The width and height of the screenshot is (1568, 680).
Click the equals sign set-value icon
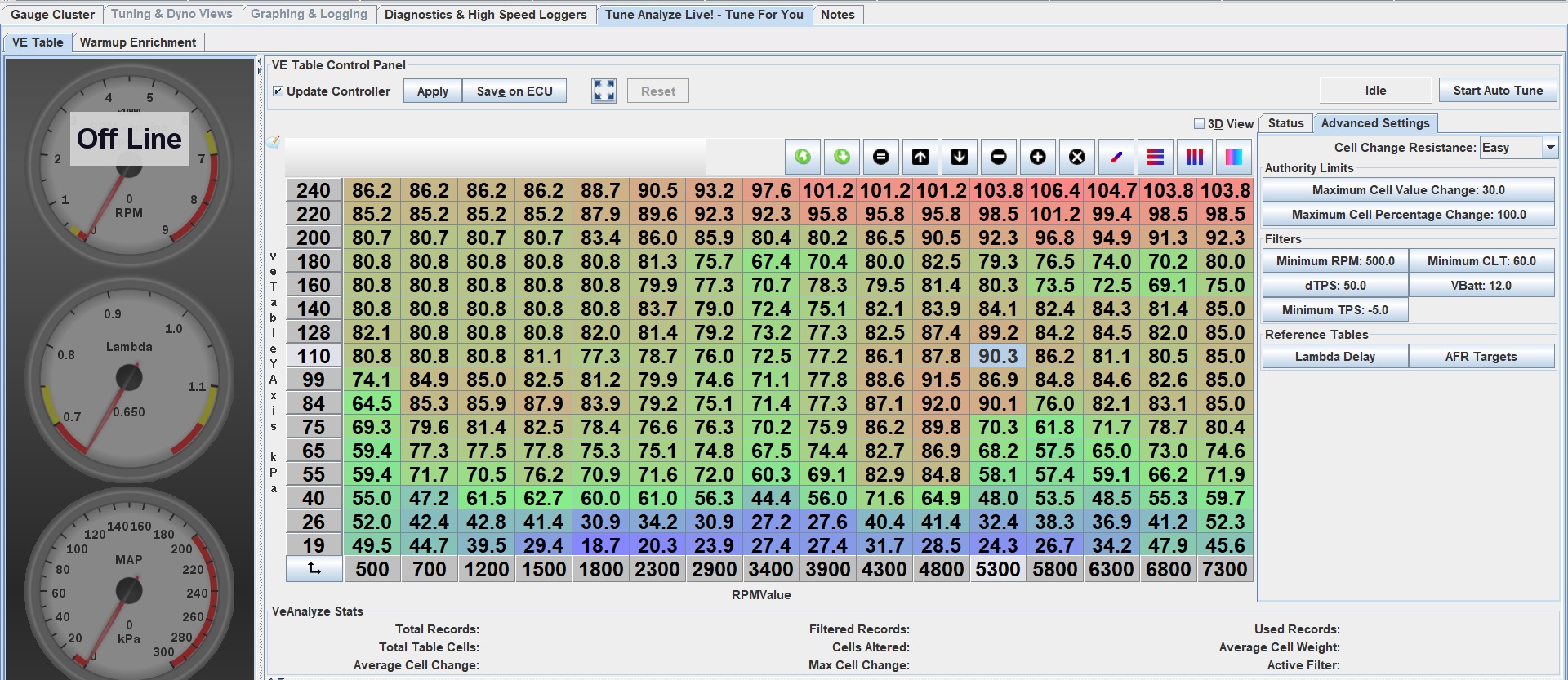click(880, 157)
